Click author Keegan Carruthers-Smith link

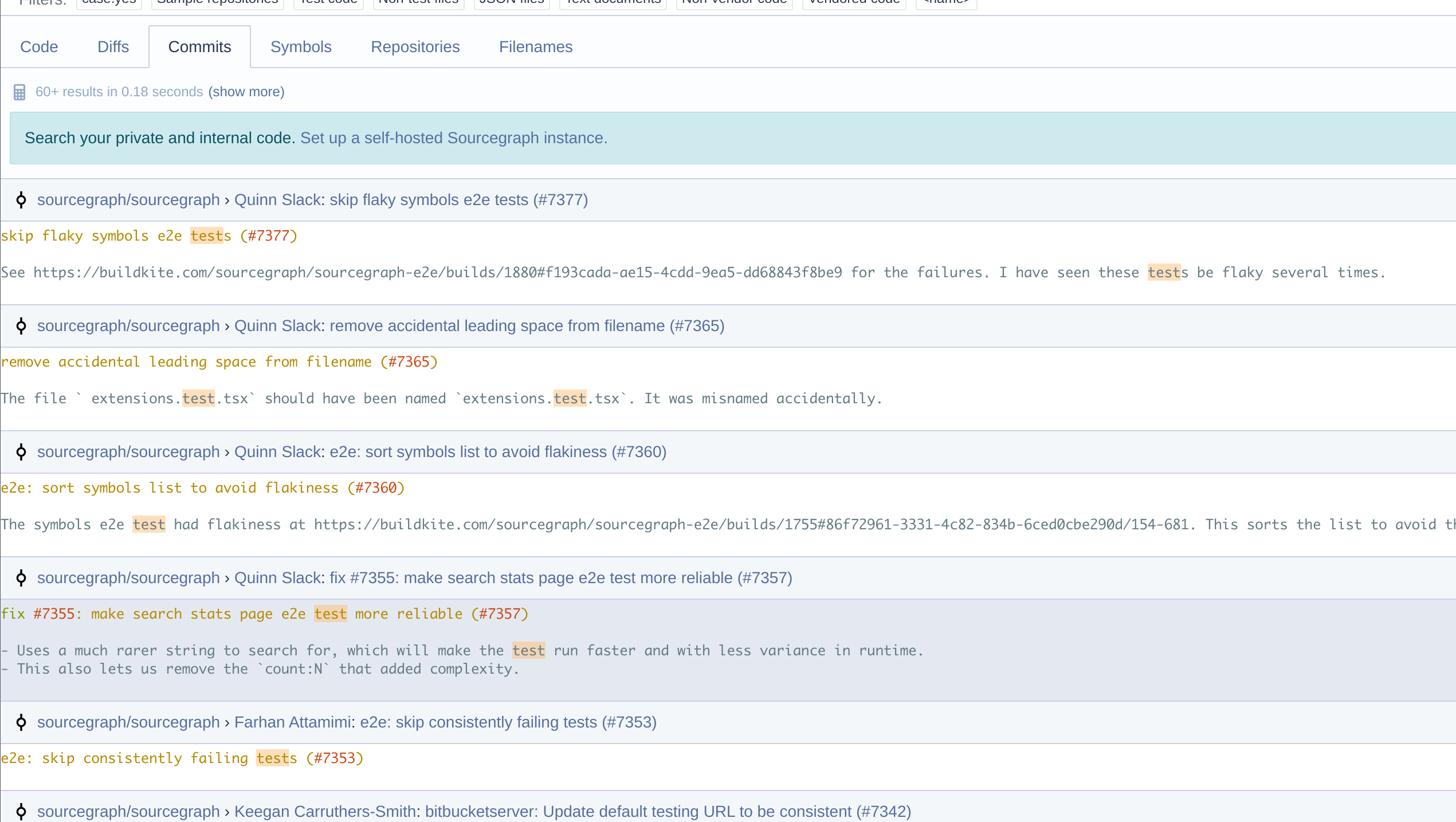(325, 811)
